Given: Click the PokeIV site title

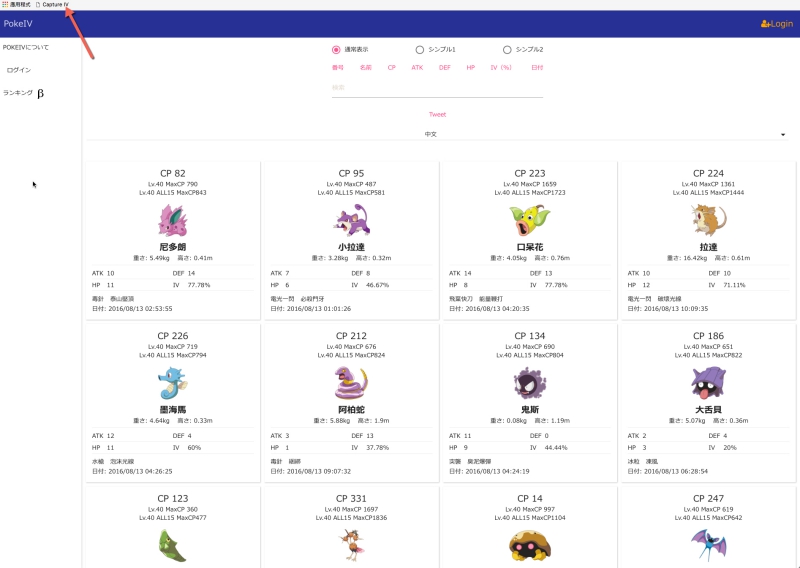Looking at the screenshot, I should click(18, 23).
